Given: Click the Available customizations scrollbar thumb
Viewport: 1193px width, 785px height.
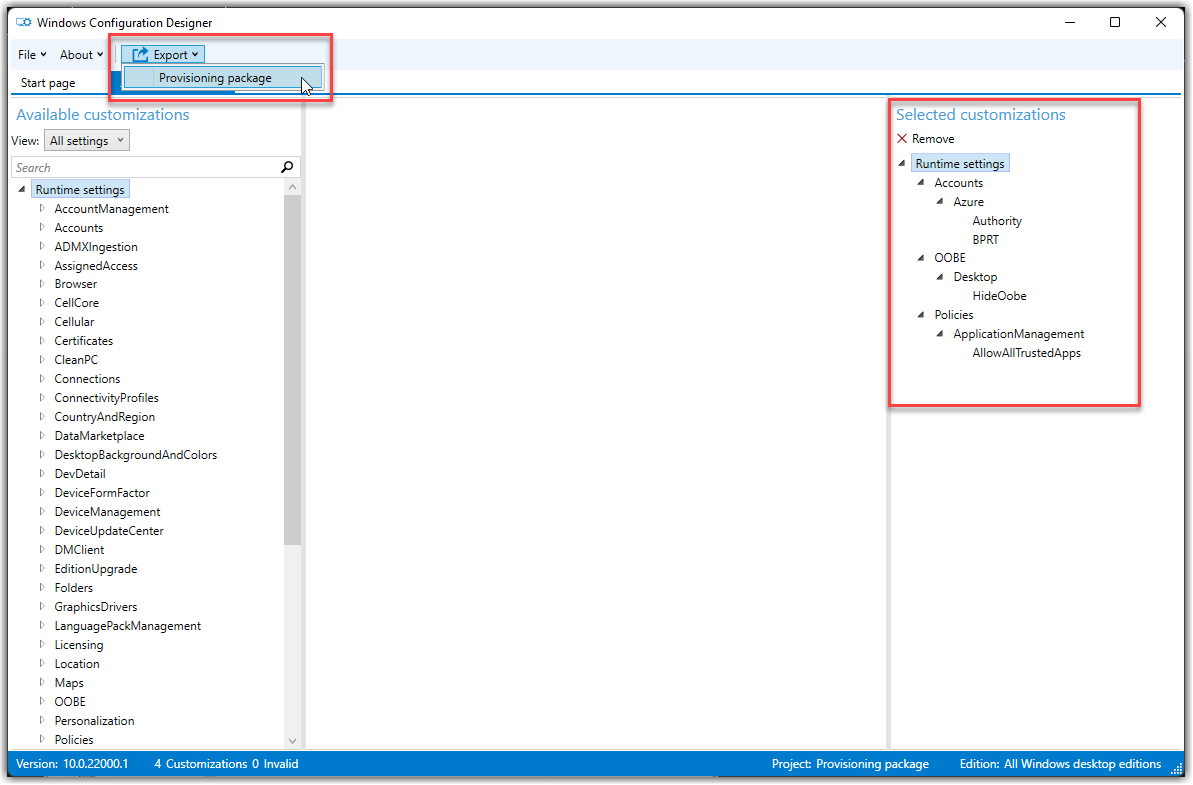Looking at the screenshot, I should point(292,370).
